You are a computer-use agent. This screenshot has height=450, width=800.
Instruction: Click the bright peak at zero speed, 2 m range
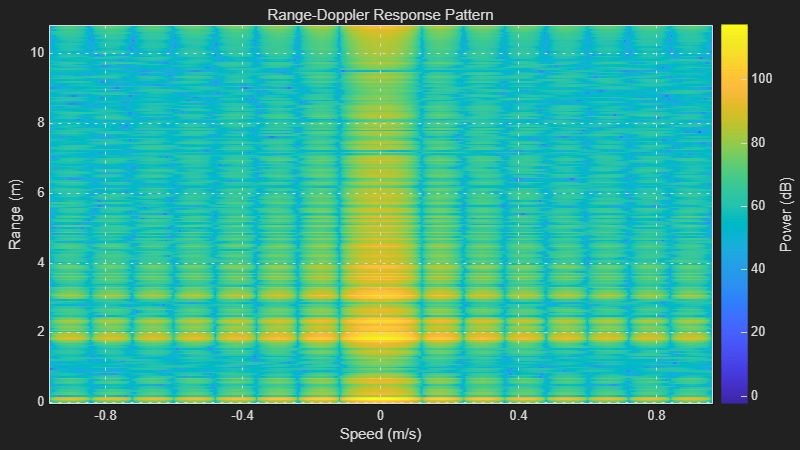click(x=380, y=333)
